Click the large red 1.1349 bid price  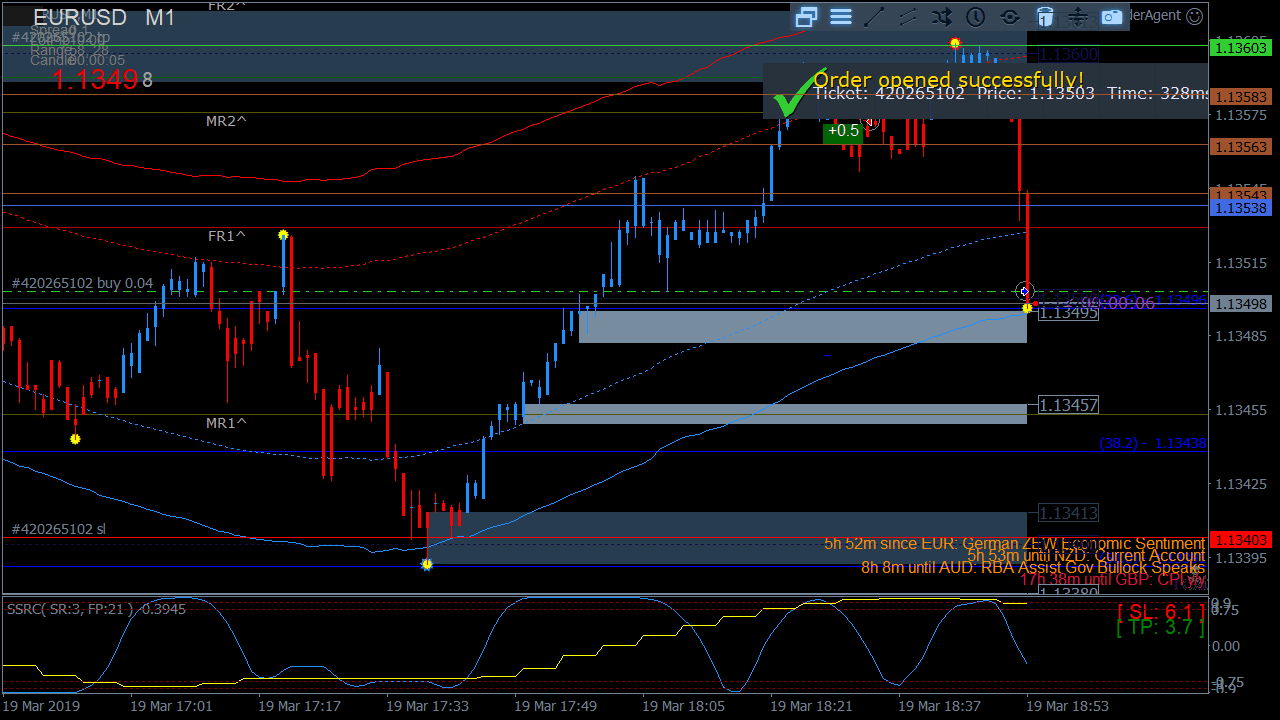[95, 80]
